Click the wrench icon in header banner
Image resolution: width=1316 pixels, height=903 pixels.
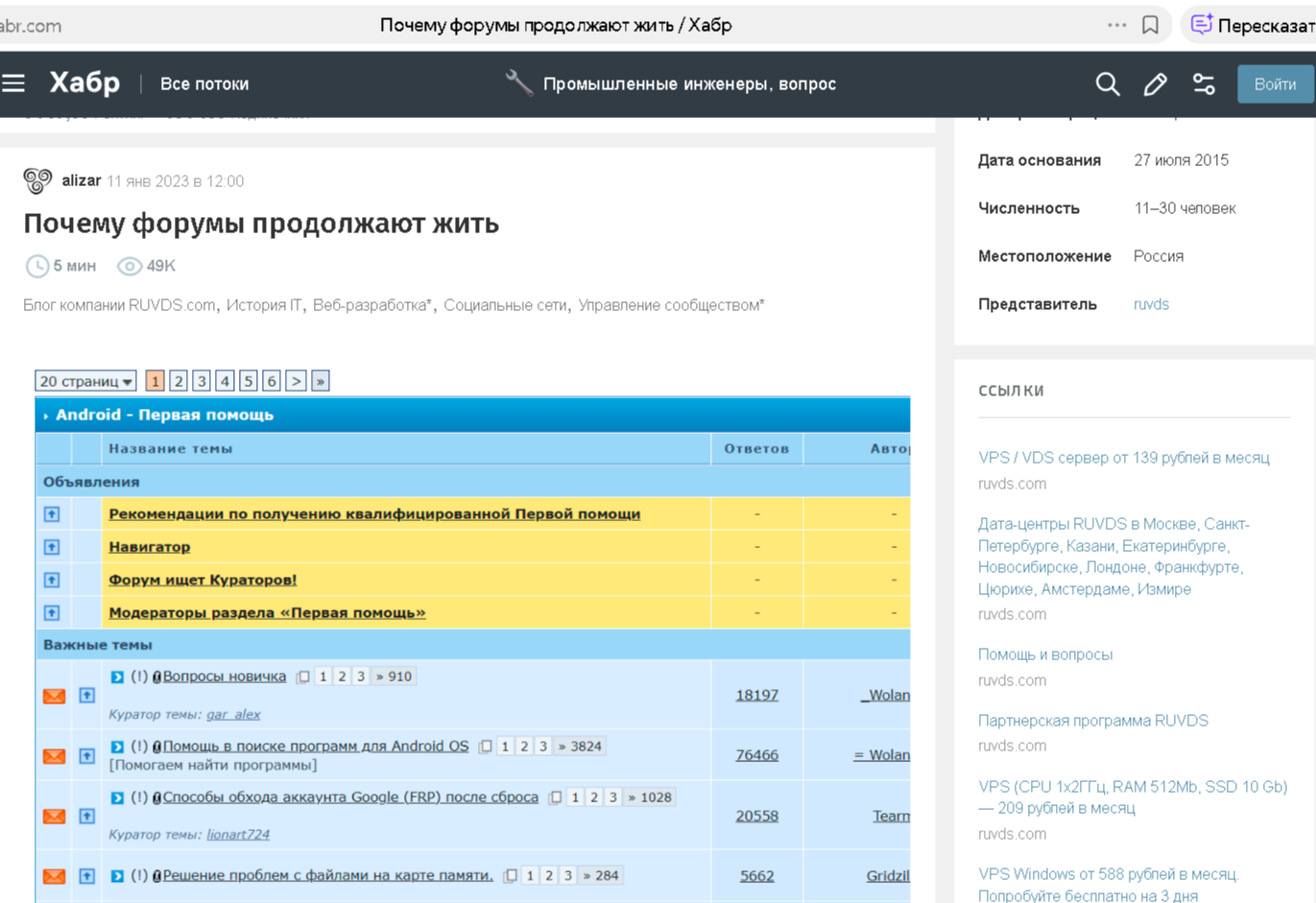tap(518, 83)
